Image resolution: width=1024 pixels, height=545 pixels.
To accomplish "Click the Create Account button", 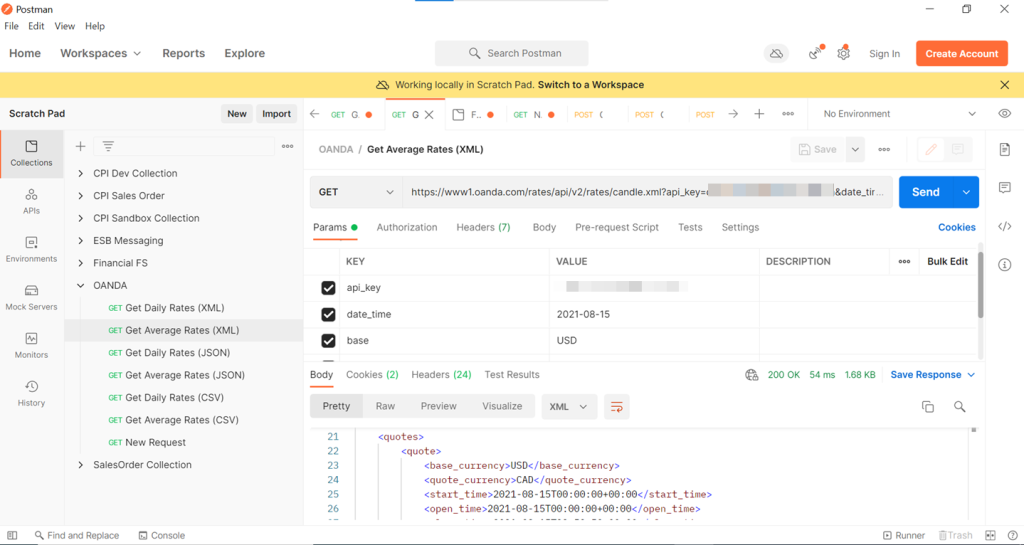I will [962, 54].
